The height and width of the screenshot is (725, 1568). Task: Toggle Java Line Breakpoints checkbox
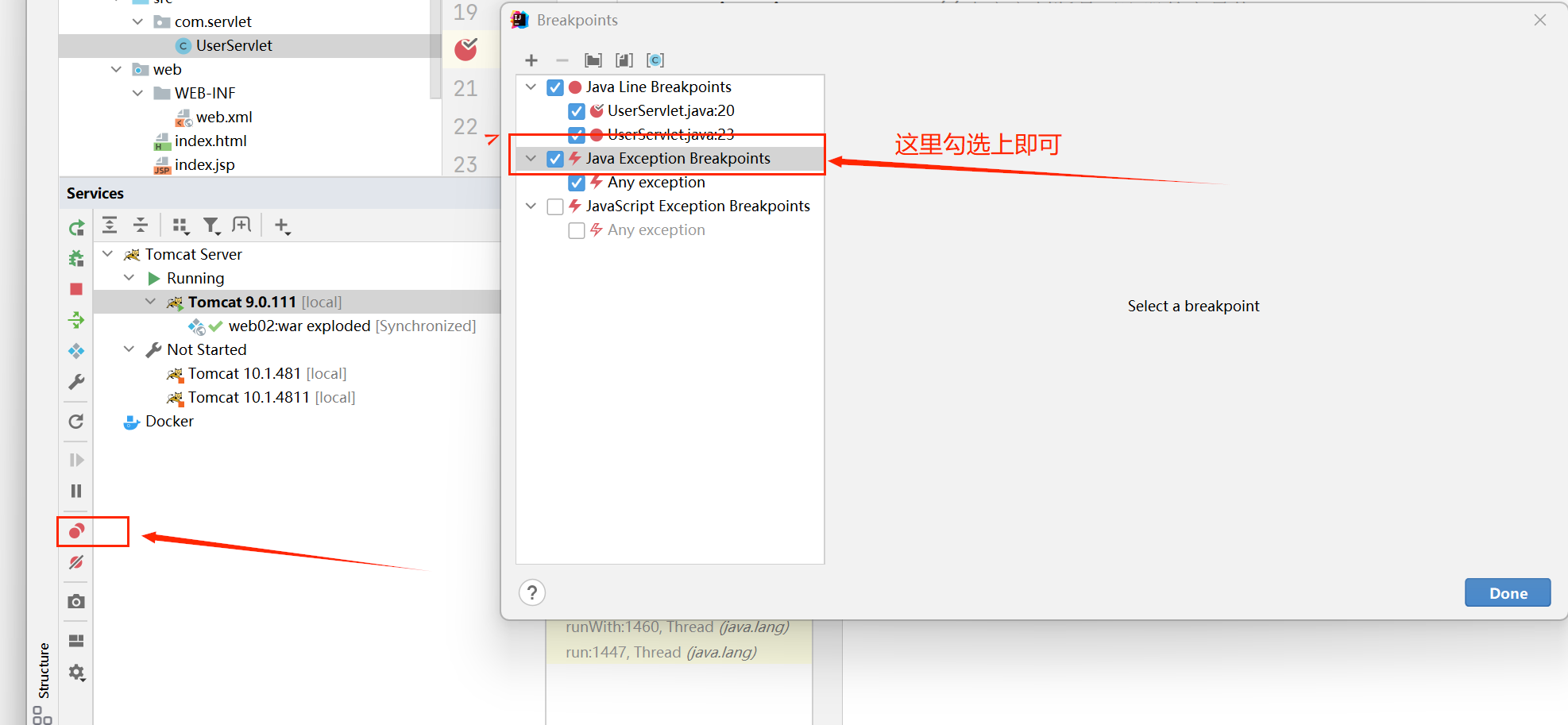(555, 87)
